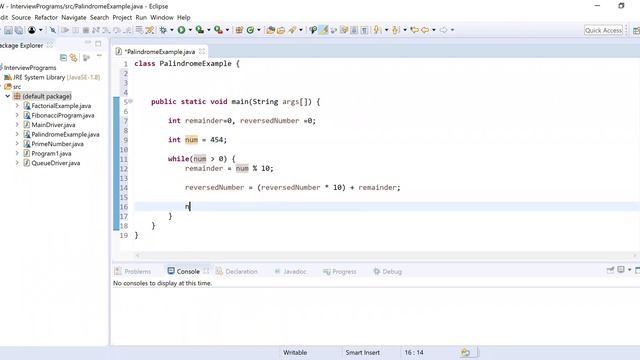Collapse the default package node

click(x=8, y=96)
